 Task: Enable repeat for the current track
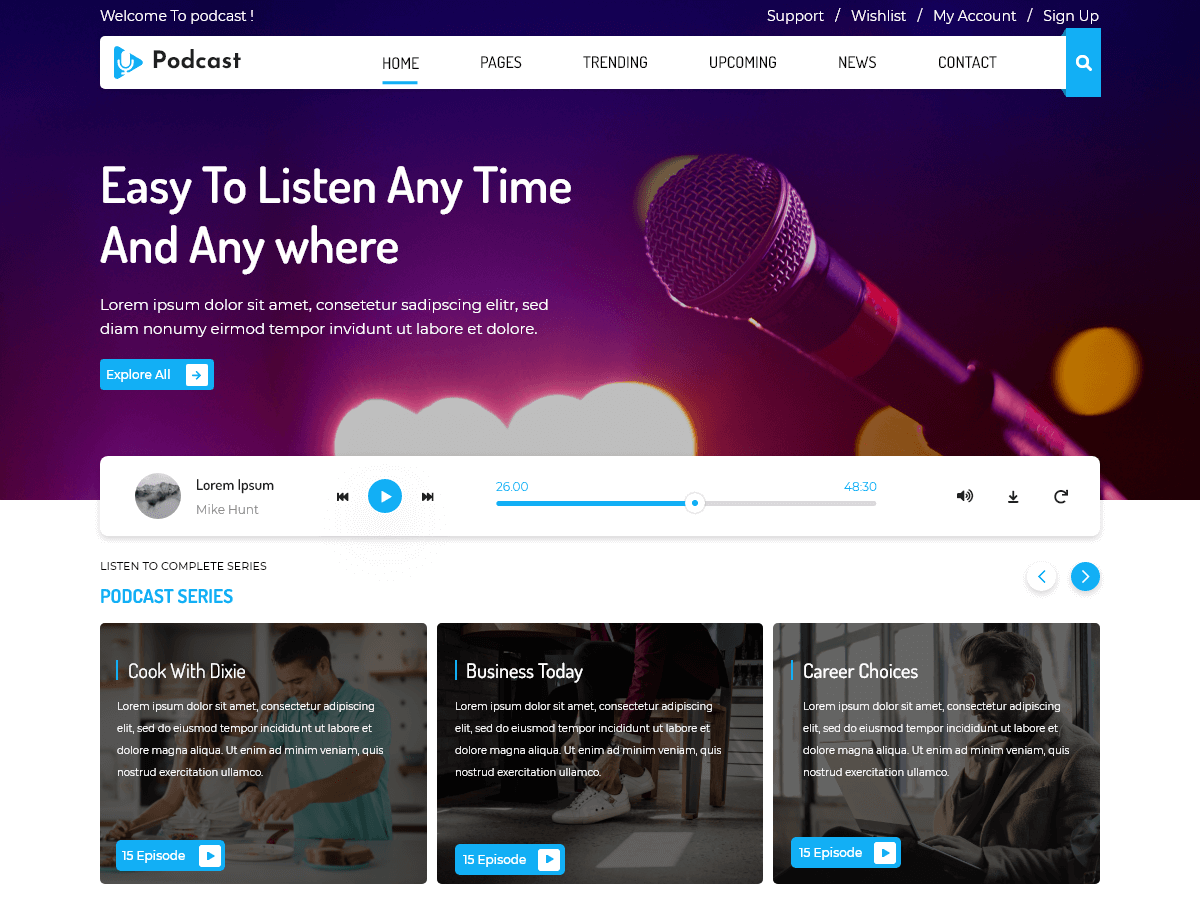tap(1060, 496)
